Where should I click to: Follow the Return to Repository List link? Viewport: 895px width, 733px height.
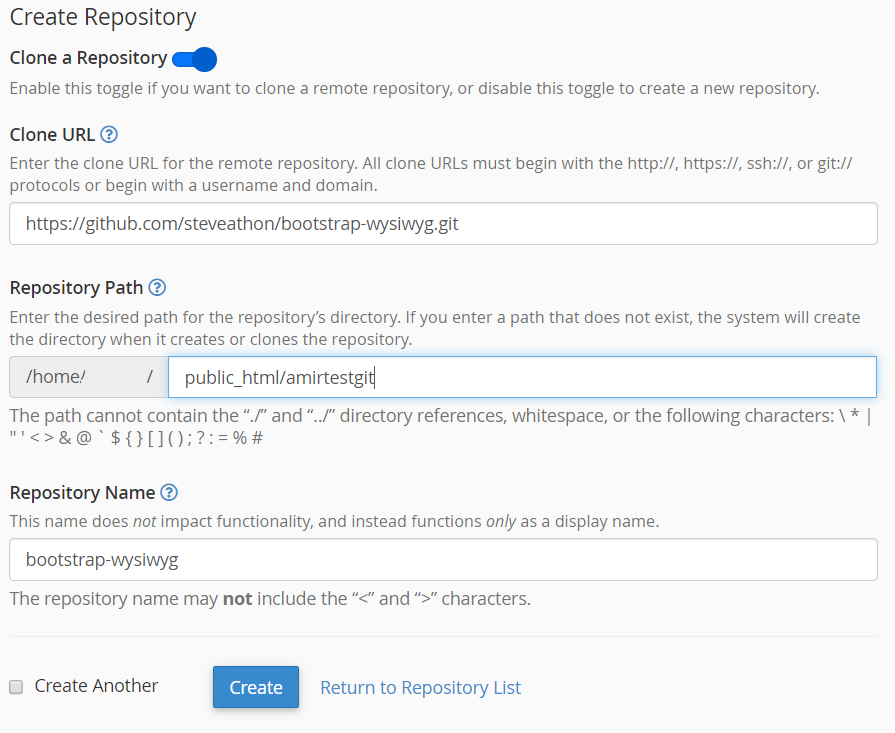[420, 687]
